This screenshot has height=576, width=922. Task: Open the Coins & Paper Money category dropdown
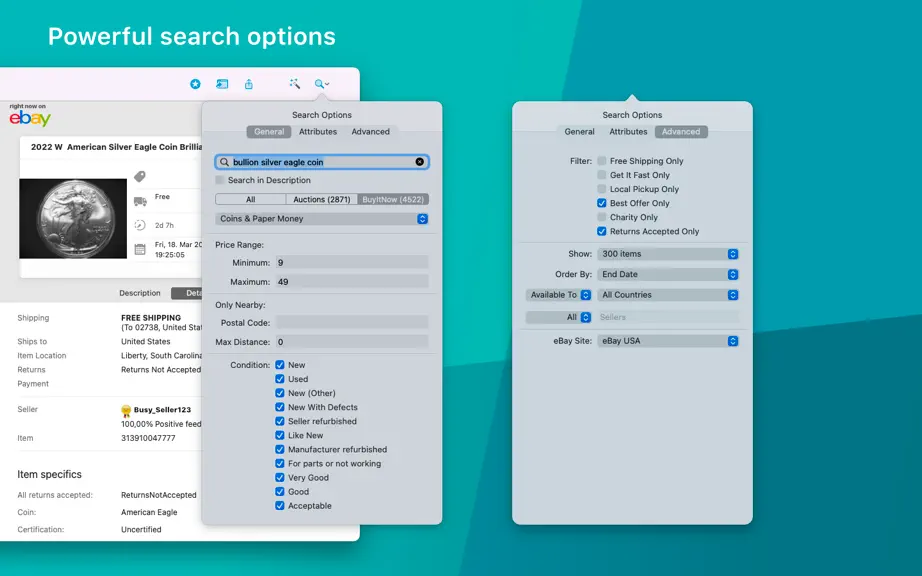[x=322, y=219]
